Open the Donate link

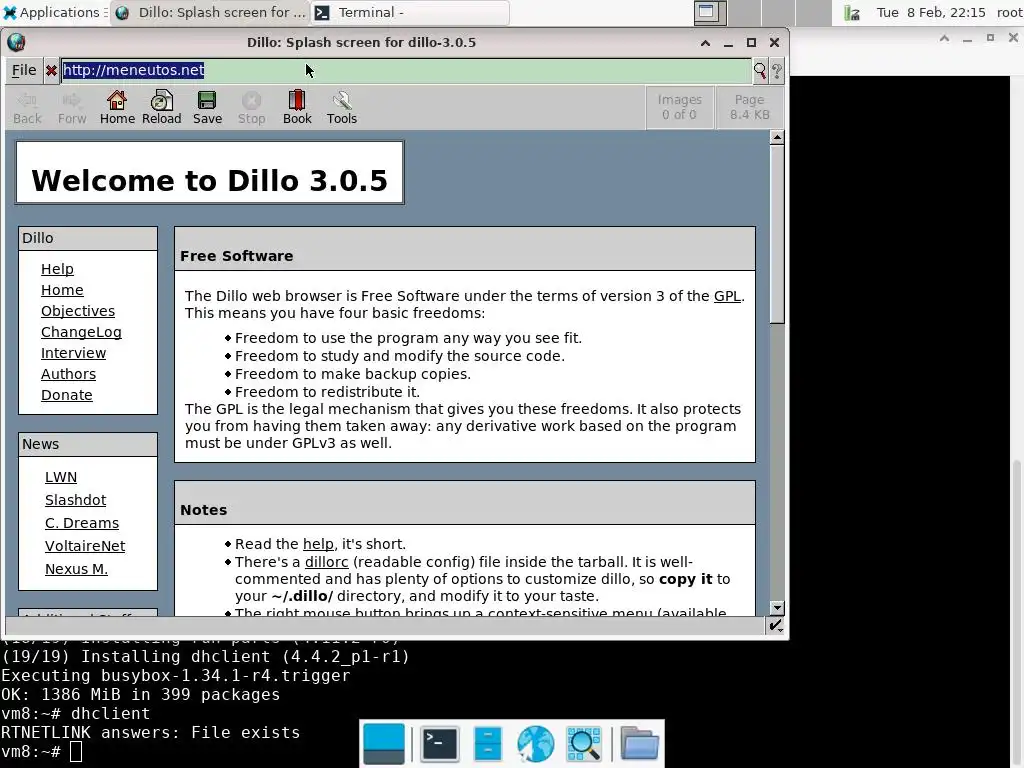67,395
